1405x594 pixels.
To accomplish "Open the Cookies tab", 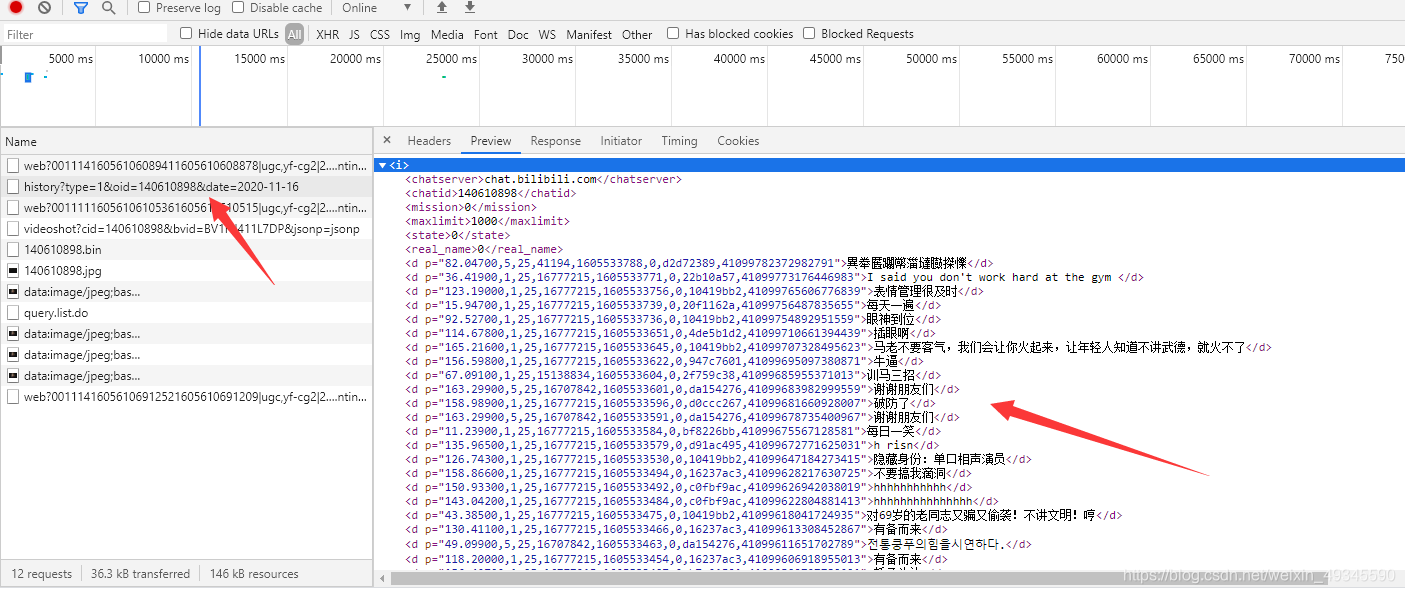I will [738, 141].
